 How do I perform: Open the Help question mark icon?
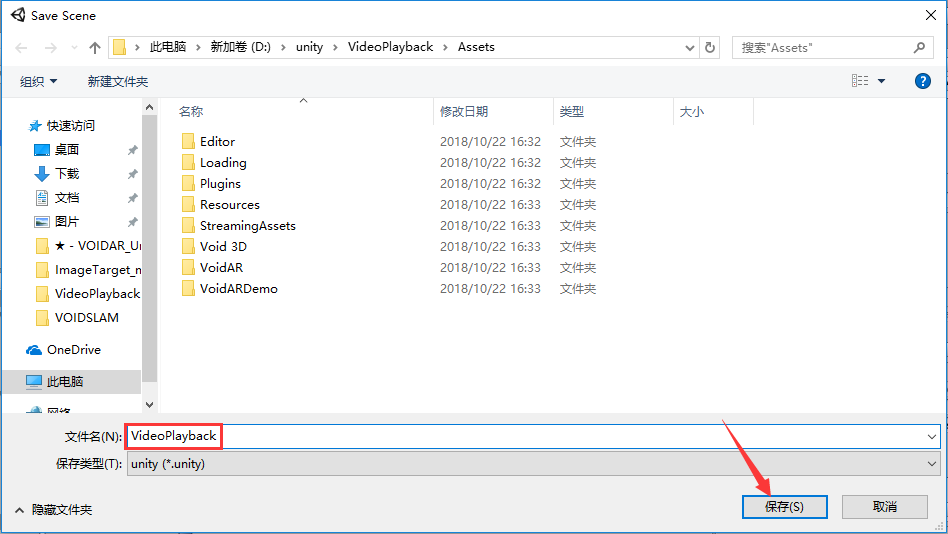tap(922, 81)
